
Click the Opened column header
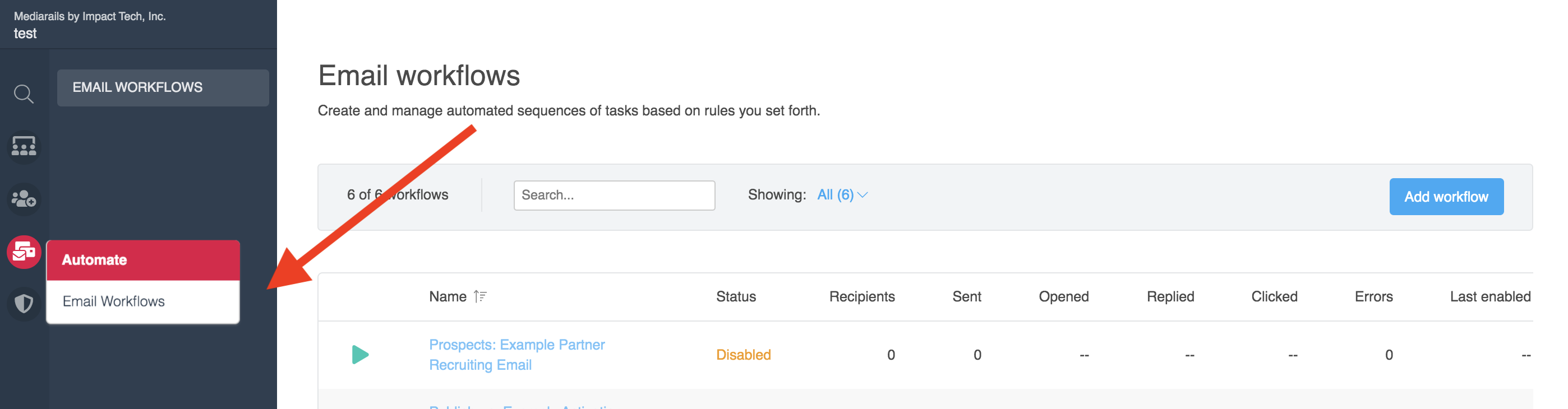click(x=1063, y=296)
